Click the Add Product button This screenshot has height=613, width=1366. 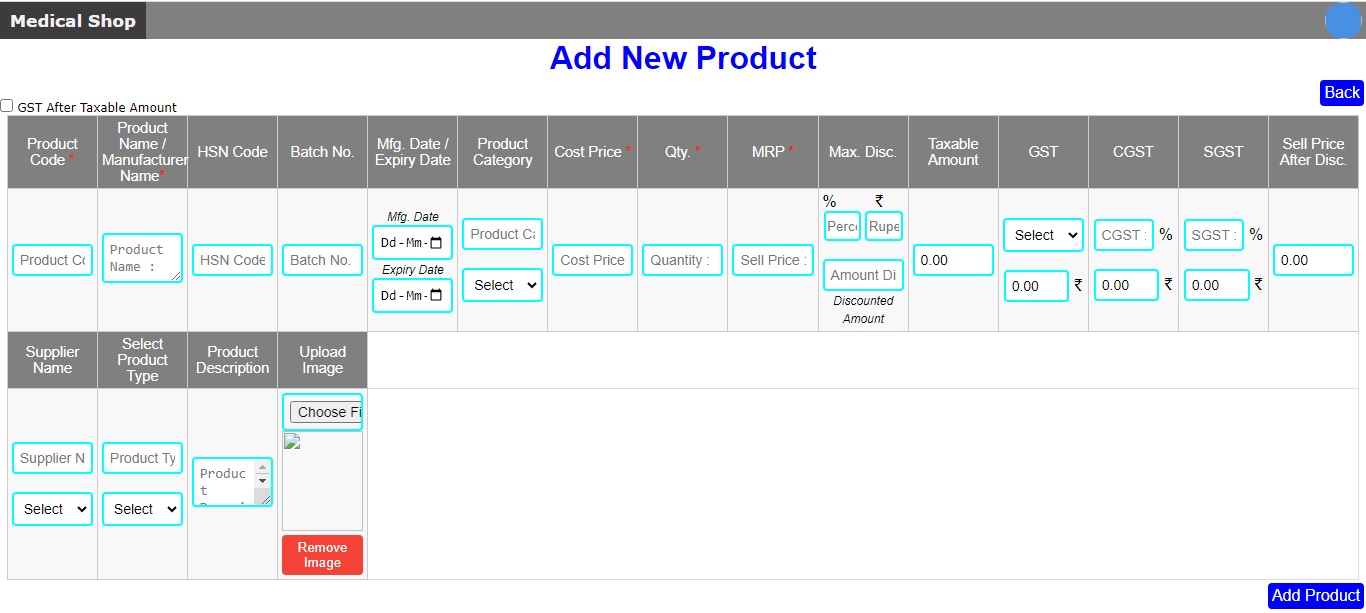(1315, 595)
